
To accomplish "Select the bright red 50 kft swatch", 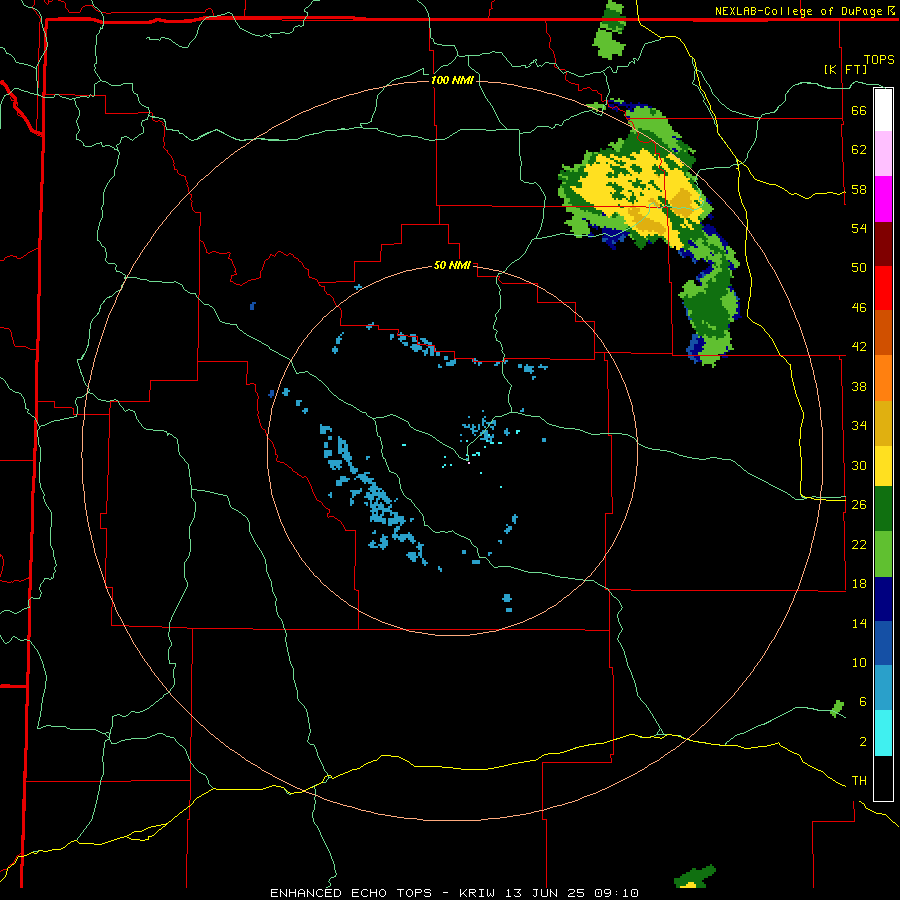I will coord(883,288).
